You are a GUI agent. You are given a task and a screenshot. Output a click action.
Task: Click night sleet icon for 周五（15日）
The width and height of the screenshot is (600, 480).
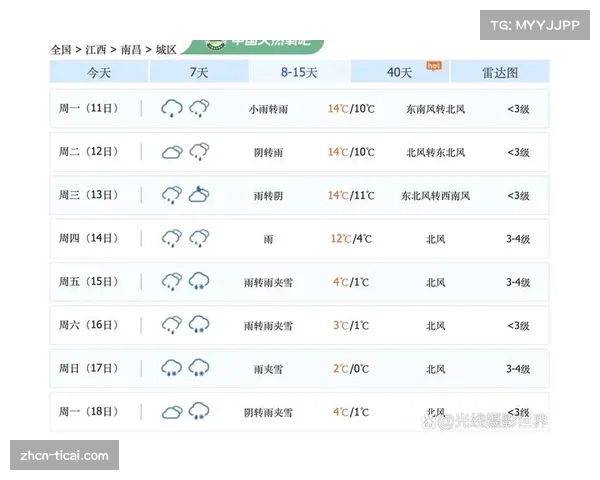pos(199,281)
